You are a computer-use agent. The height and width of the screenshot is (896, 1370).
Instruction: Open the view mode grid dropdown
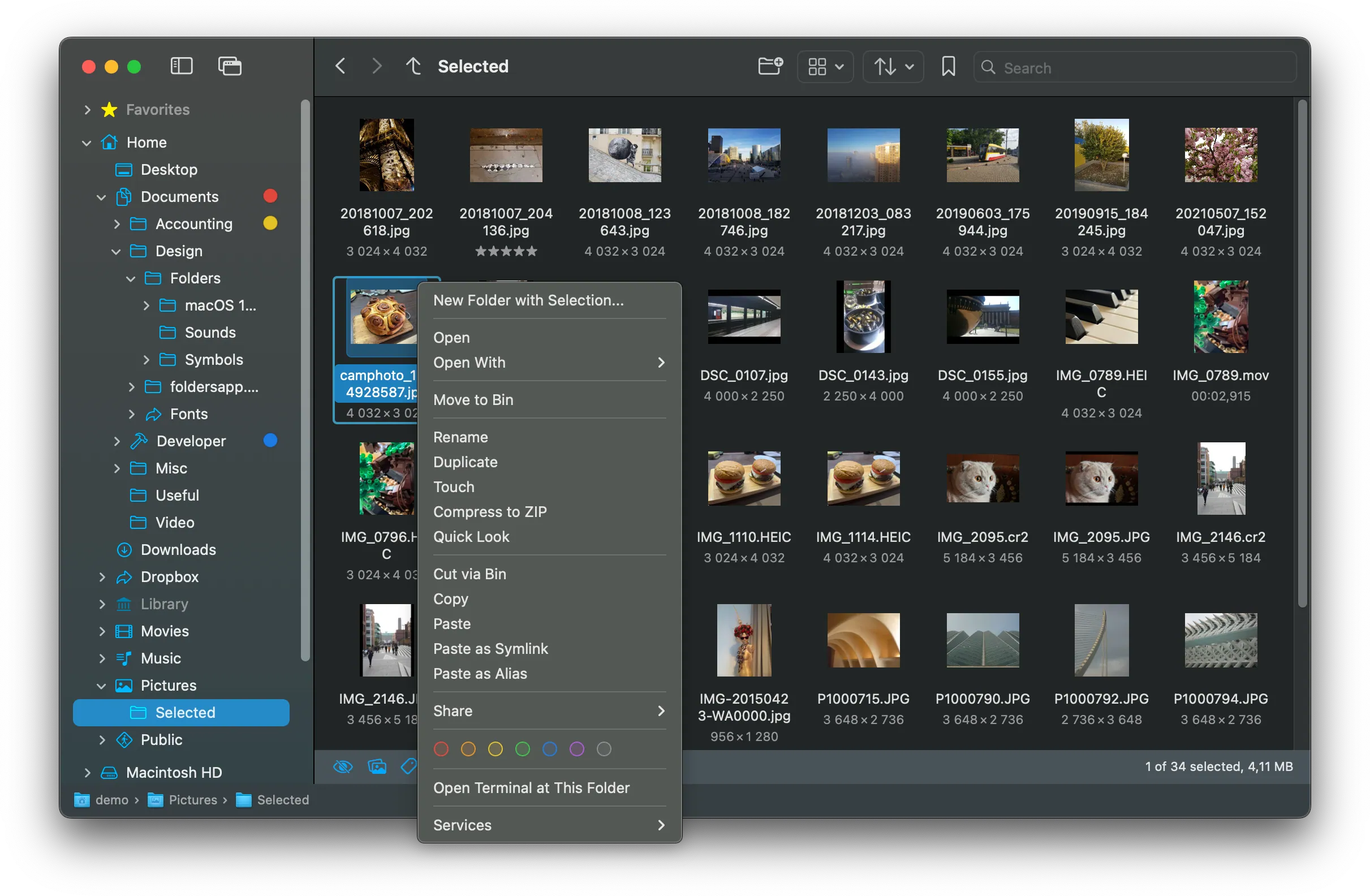click(825, 67)
